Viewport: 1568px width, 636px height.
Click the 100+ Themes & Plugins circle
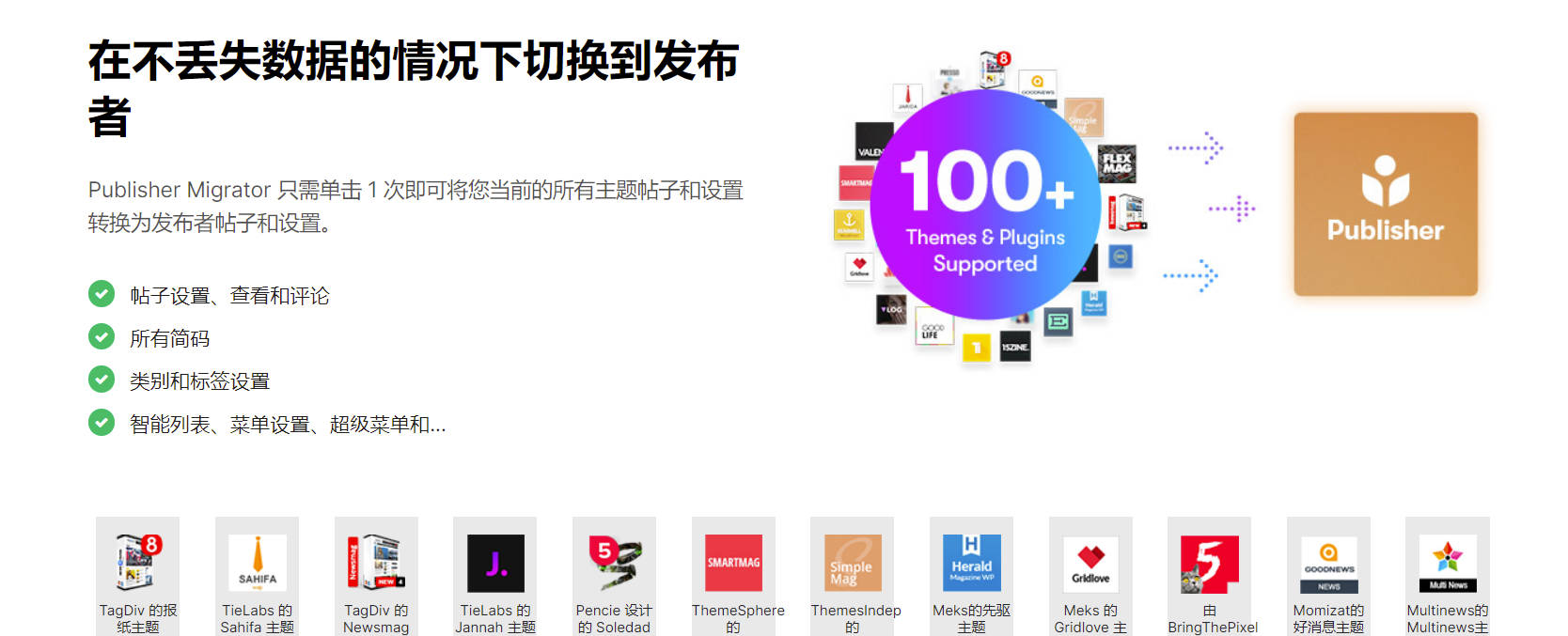coord(984,206)
